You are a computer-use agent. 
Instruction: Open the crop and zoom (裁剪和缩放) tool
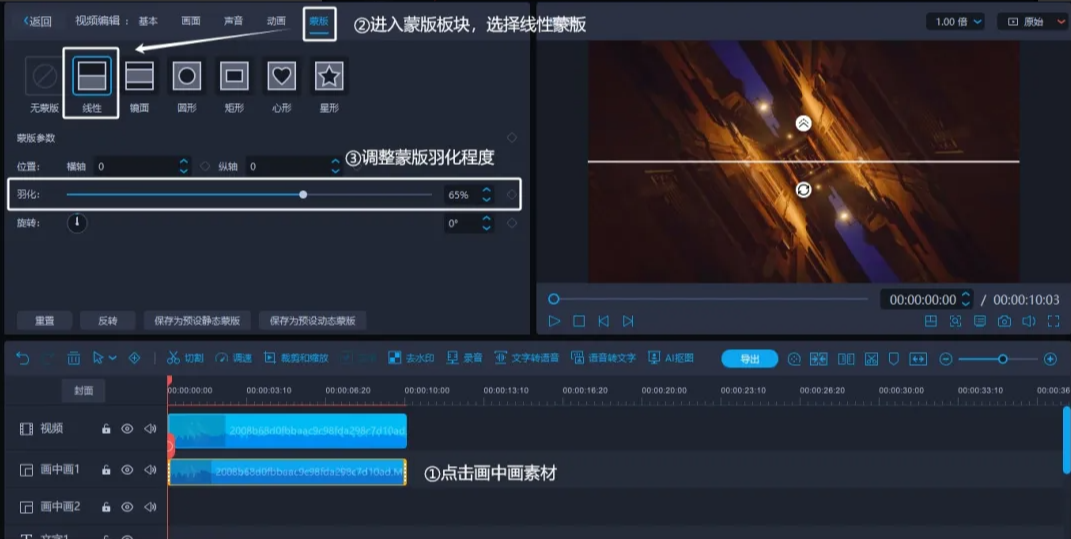(x=296, y=358)
